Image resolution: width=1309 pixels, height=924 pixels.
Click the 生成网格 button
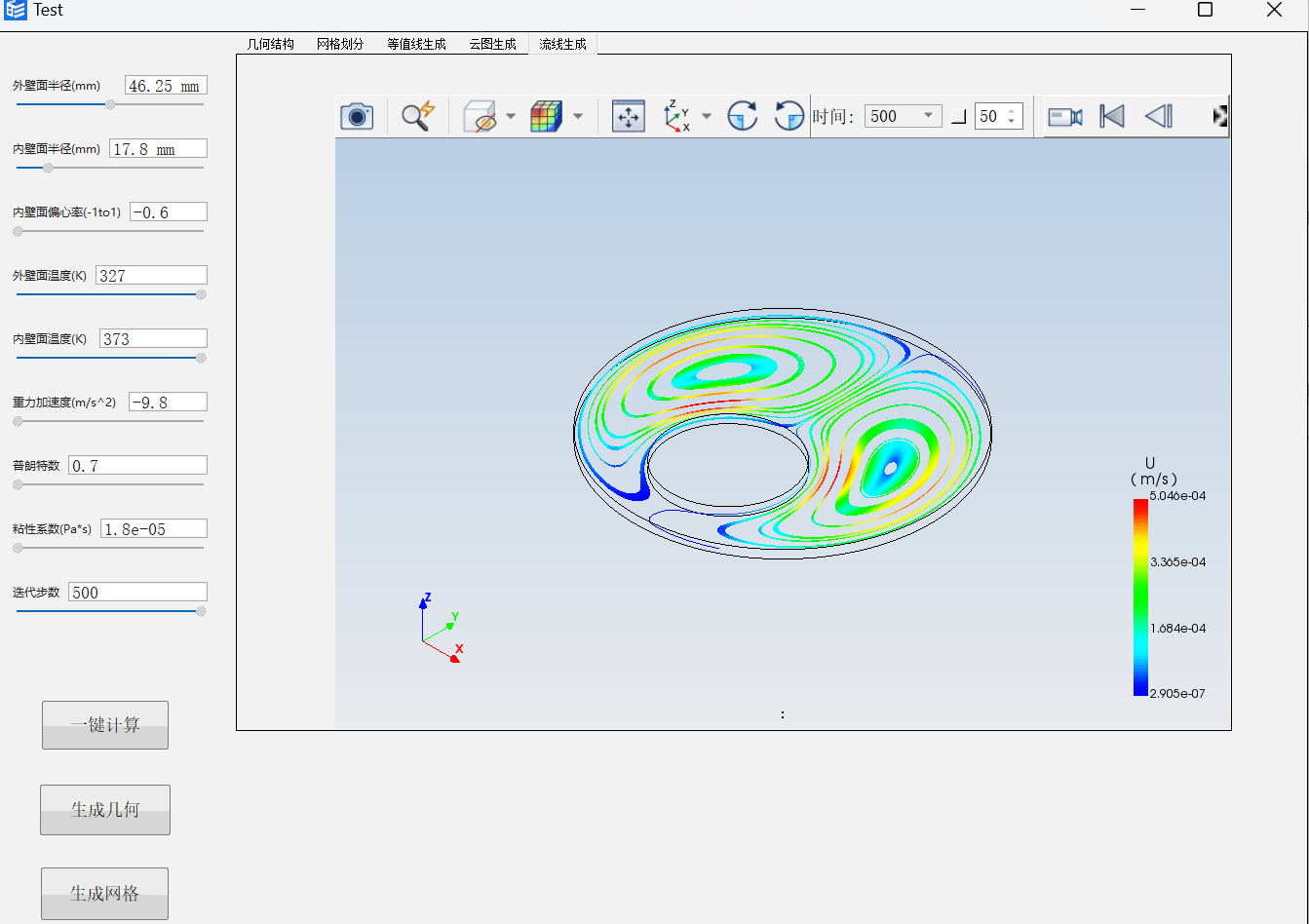pos(105,894)
